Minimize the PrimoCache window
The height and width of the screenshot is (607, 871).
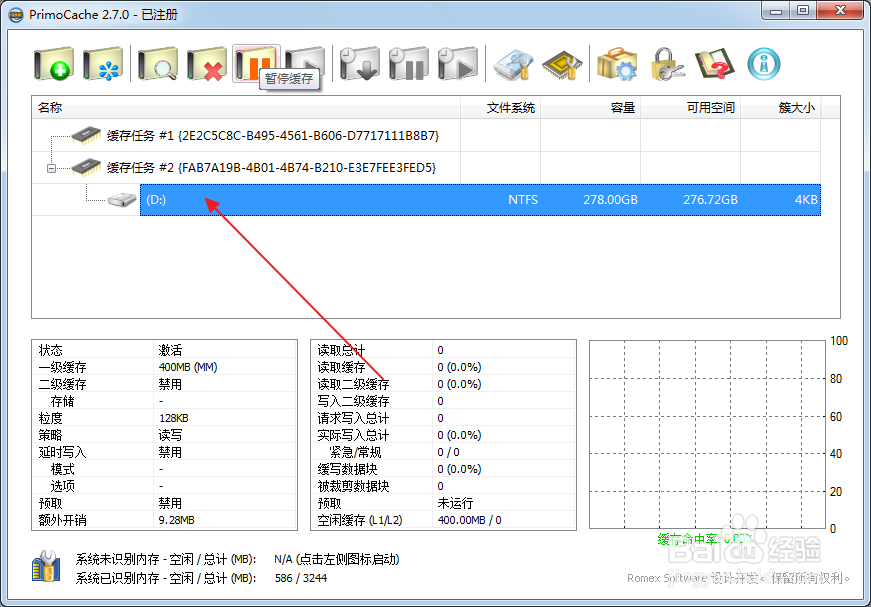click(x=776, y=11)
